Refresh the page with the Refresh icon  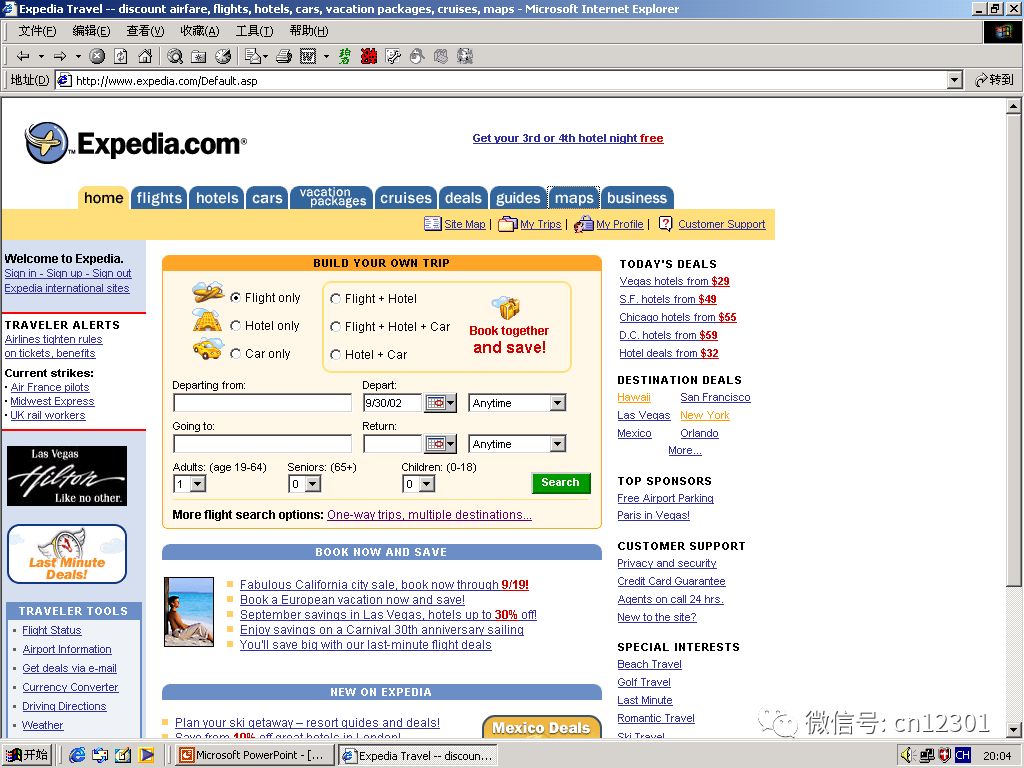tap(121, 57)
